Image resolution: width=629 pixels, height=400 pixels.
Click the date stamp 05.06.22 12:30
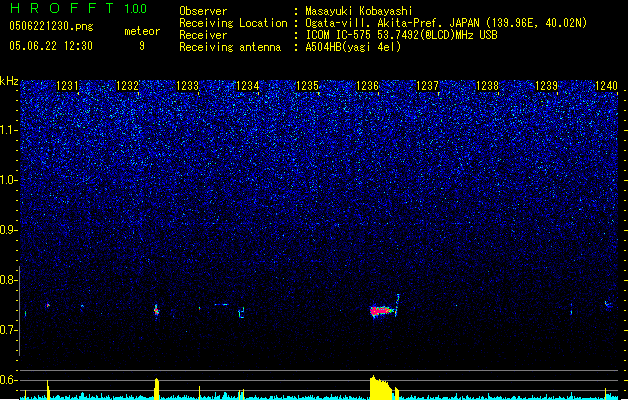[x=51, y=46]
